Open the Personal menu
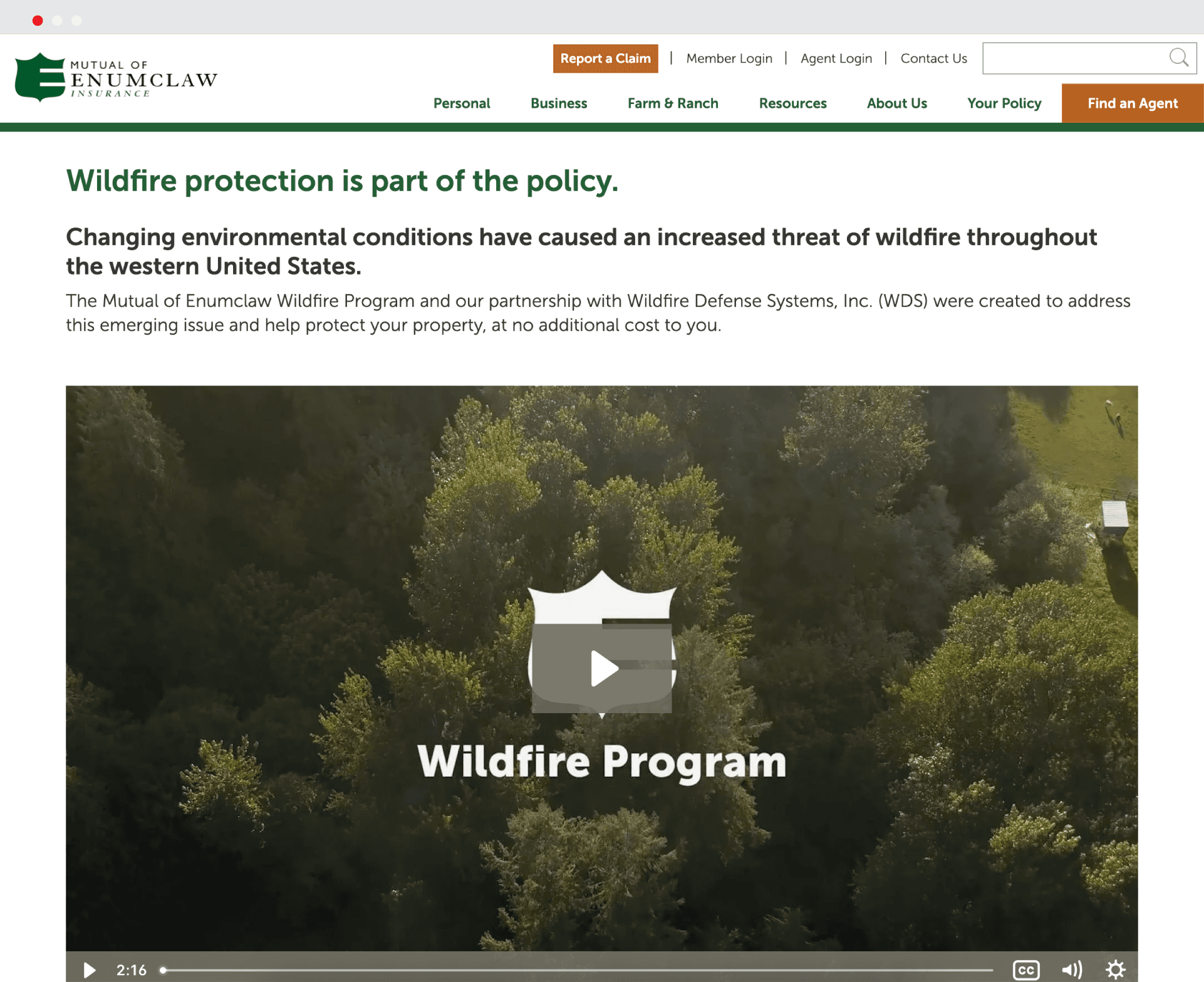The image size is (1204, 982). [461, 103]
